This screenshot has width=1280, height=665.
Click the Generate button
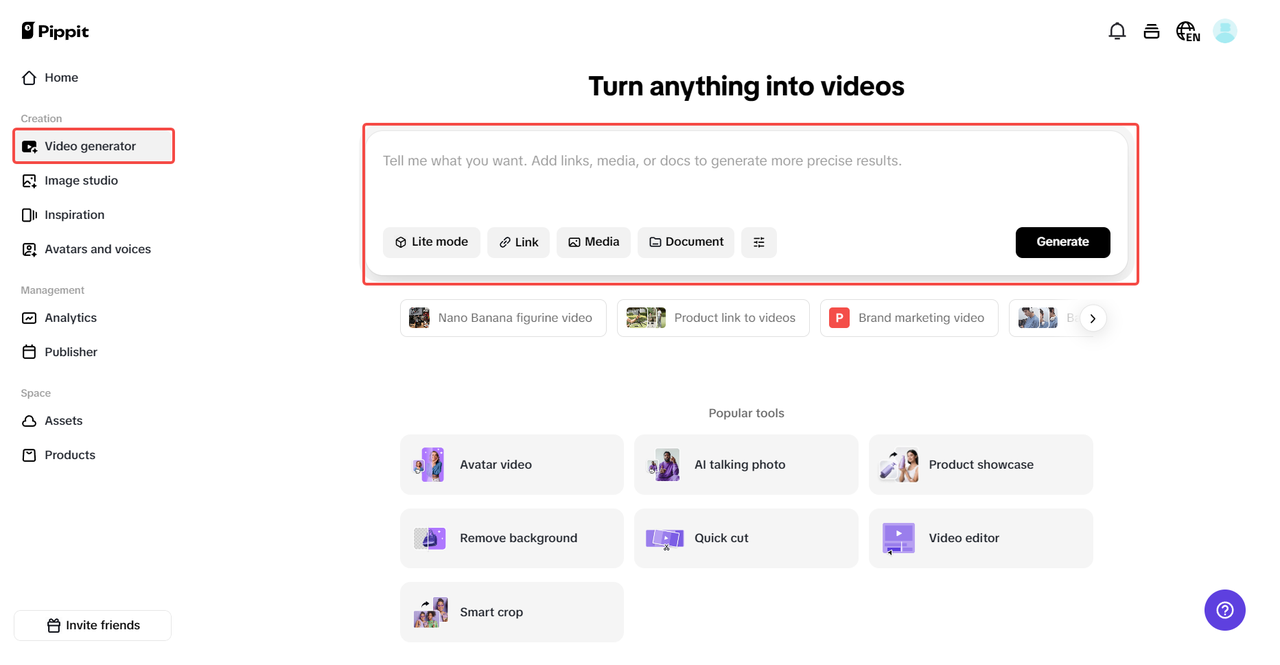[1062, 242]
